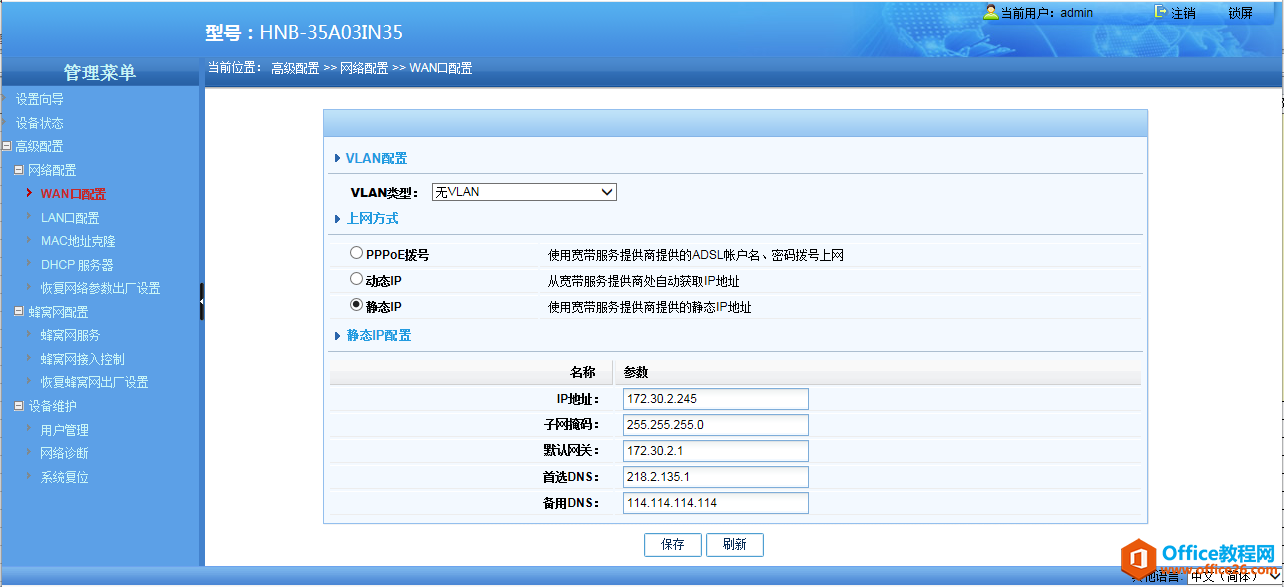Open the MAC地址克隆 menu item
This screenshot has height=587, width=1284.
pyautogui.click(x=78, y=241)
